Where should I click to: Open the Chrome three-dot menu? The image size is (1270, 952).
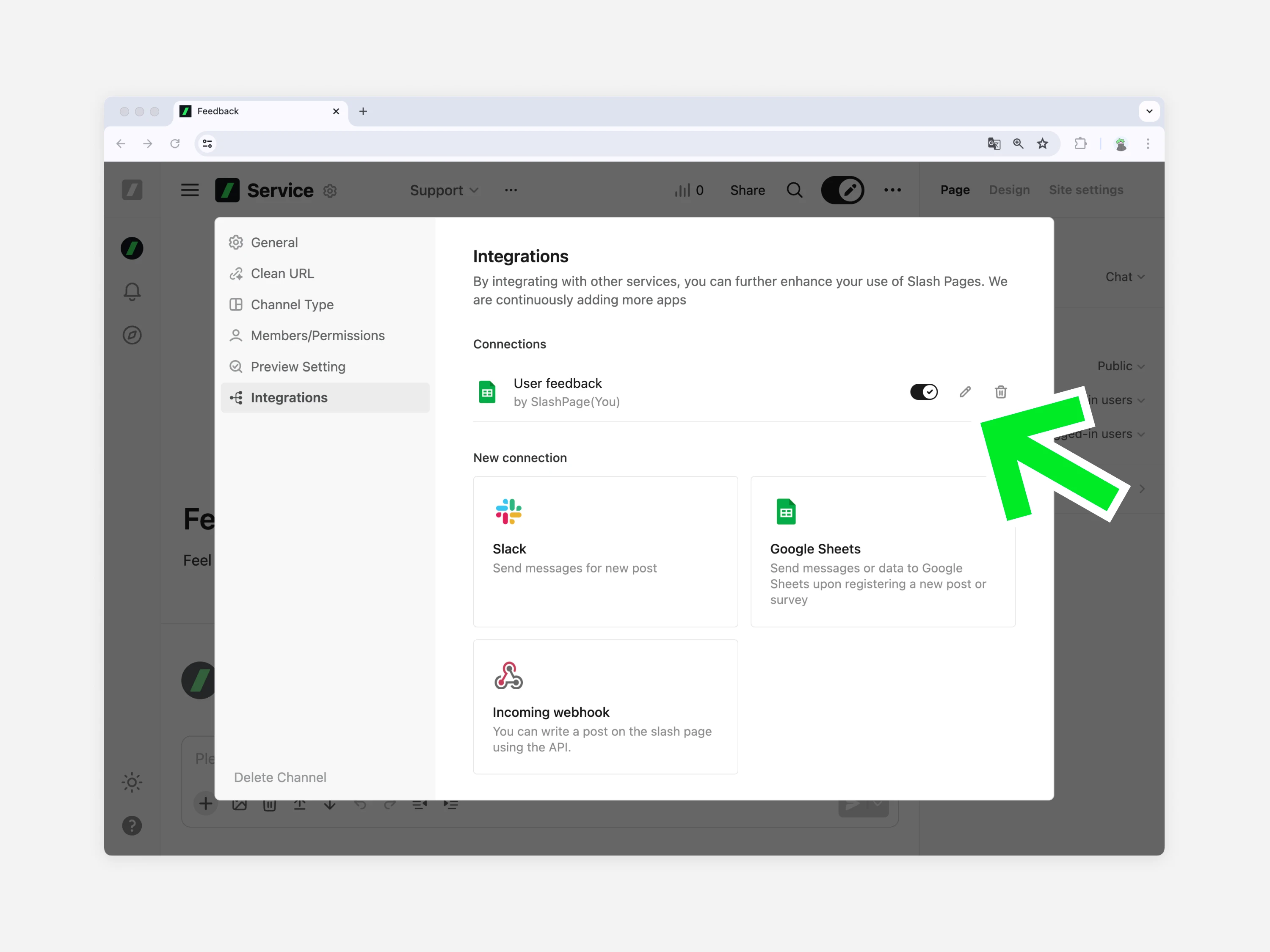(x=1148, y=143)
